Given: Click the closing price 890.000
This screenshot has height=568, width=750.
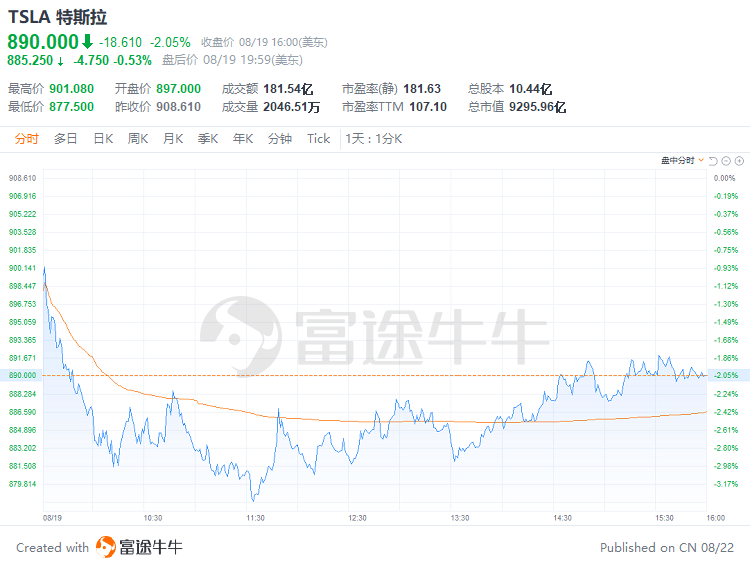Looking at the screenshot, I should point(43,42).
